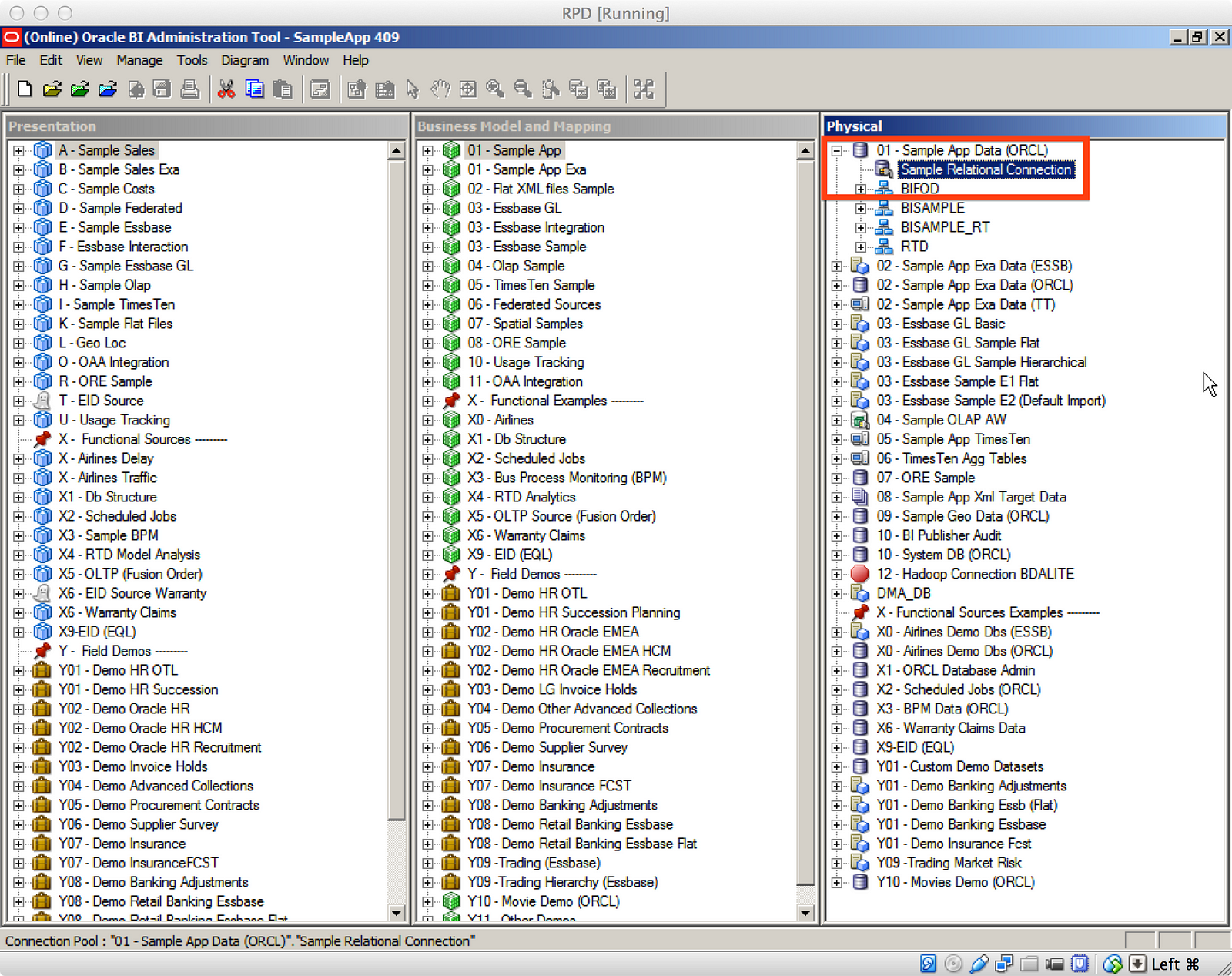Screen dimensions: 1232x976
Task: Open the File menu
Action: tap(15, 60)
